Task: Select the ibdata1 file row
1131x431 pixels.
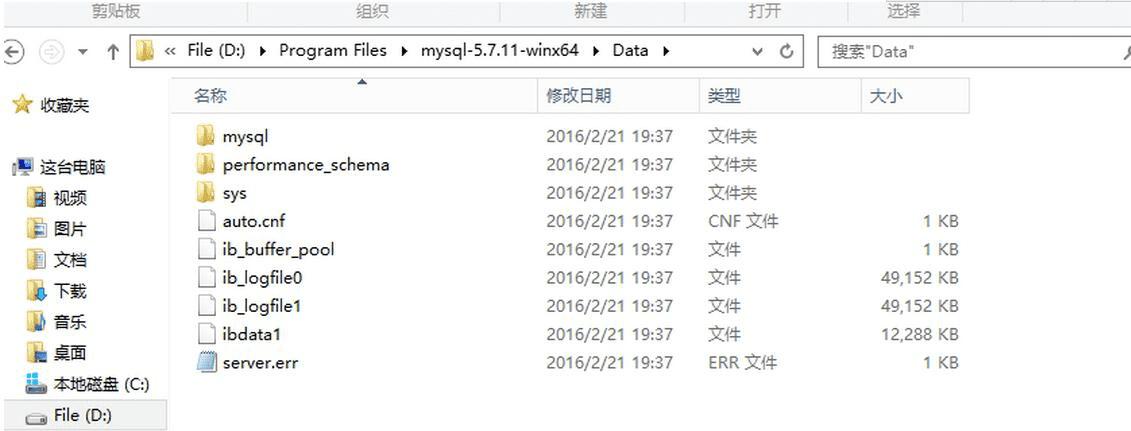Action: point(577,334)
